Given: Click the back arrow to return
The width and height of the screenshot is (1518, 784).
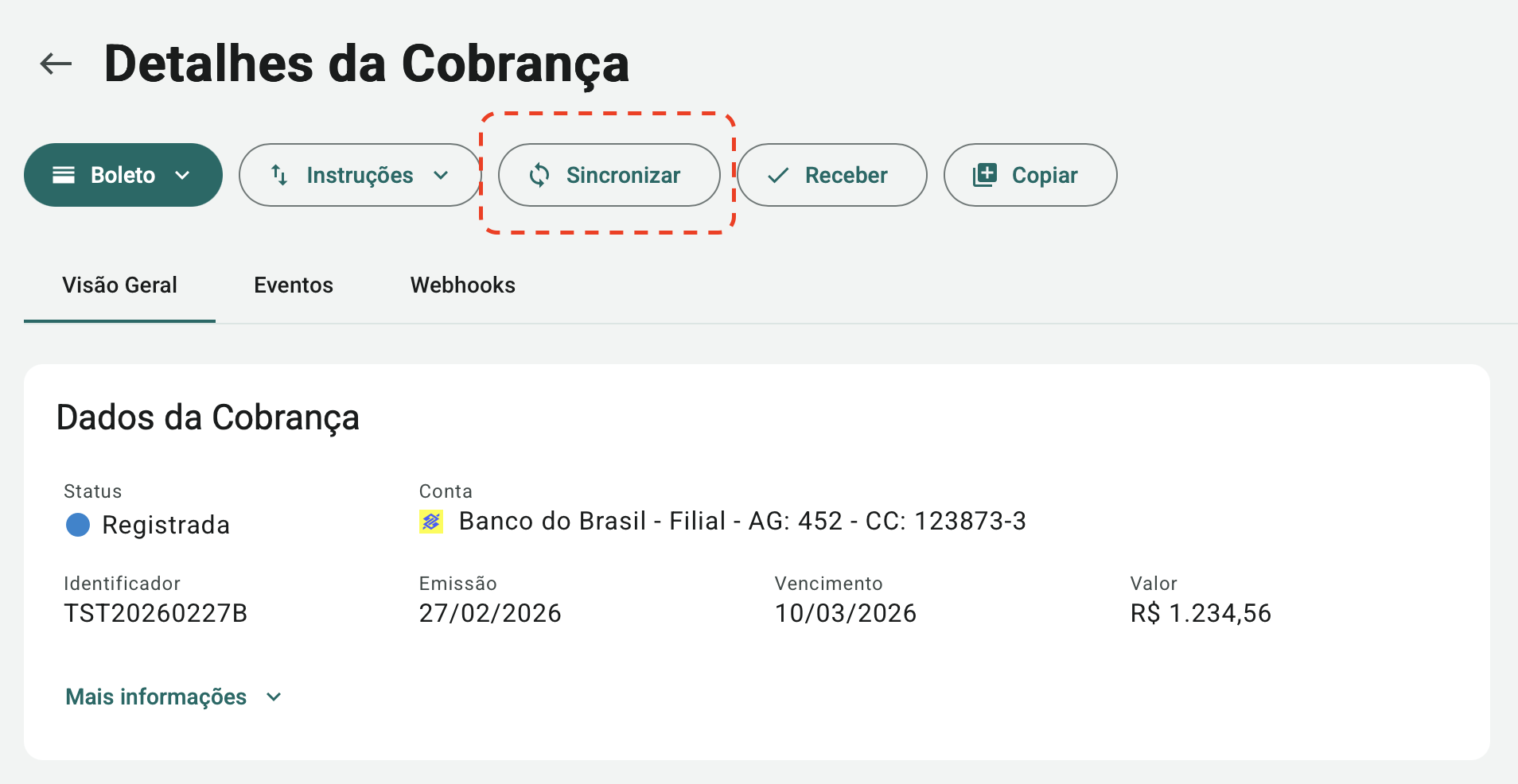Looking at the screenshot, I should tap(55, 64).
